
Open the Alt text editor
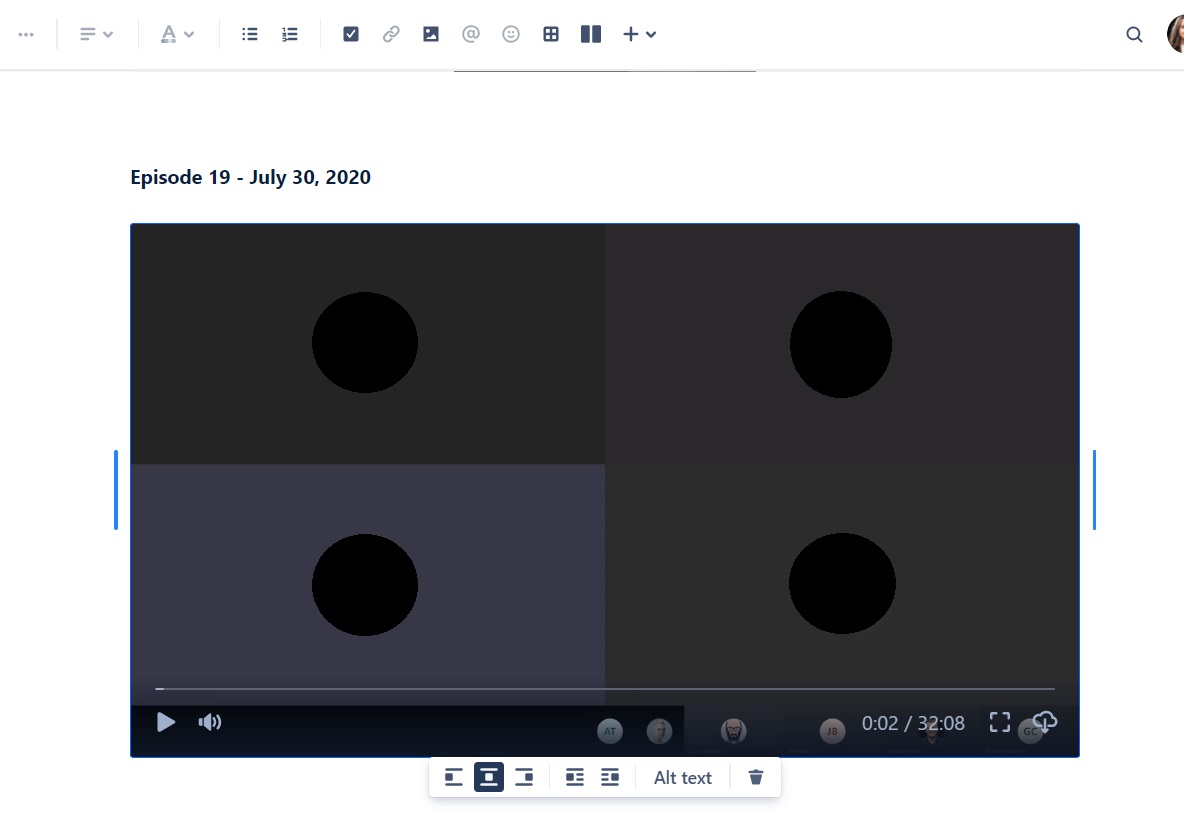683,777
